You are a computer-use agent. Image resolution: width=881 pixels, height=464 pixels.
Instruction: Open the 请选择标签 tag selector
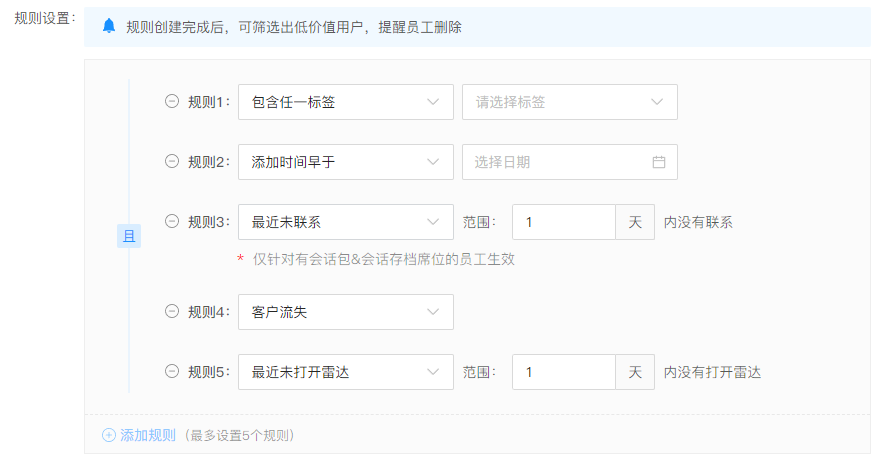click(569, 102)
